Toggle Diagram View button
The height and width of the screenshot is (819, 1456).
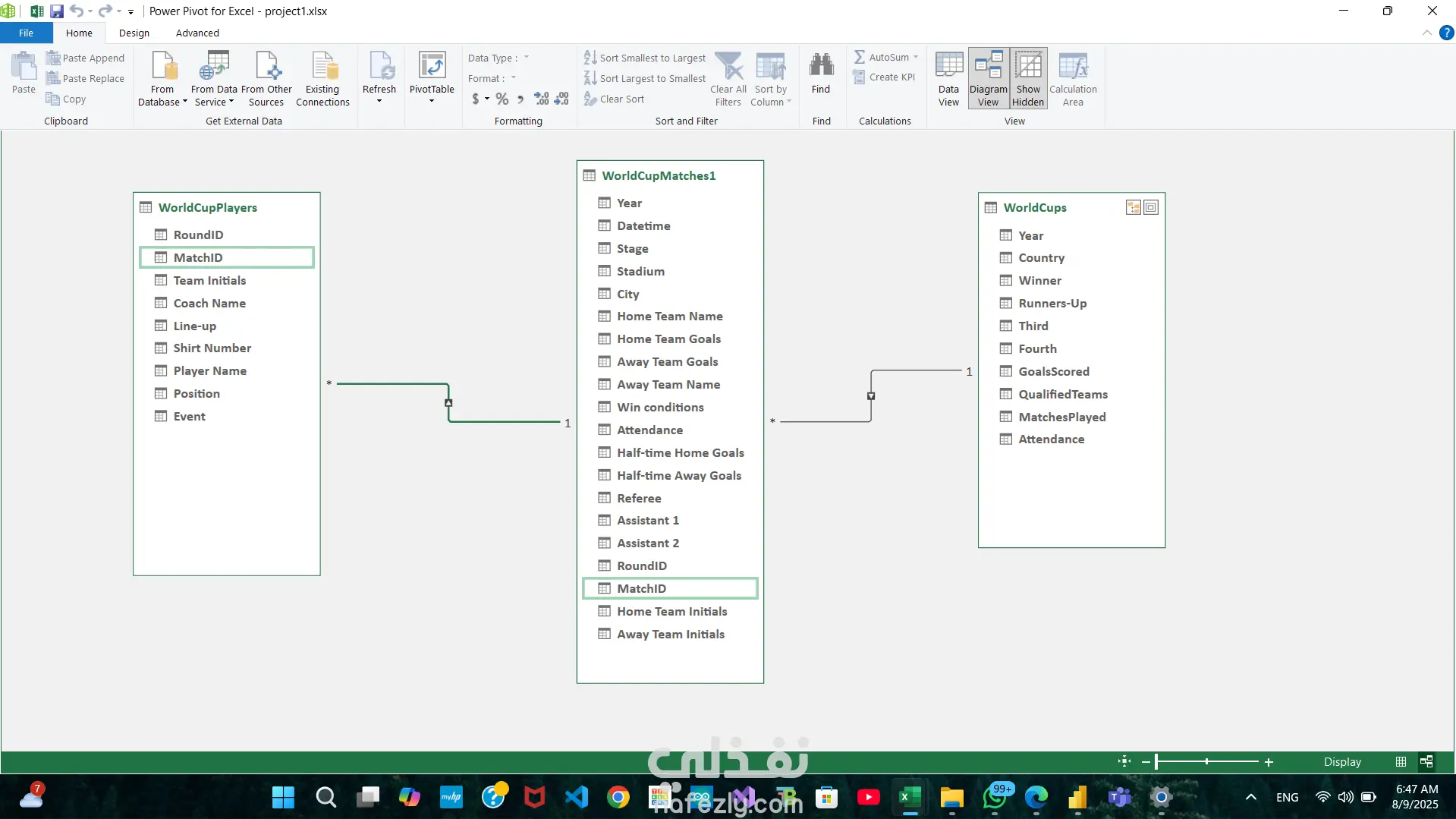pos(988,78)
